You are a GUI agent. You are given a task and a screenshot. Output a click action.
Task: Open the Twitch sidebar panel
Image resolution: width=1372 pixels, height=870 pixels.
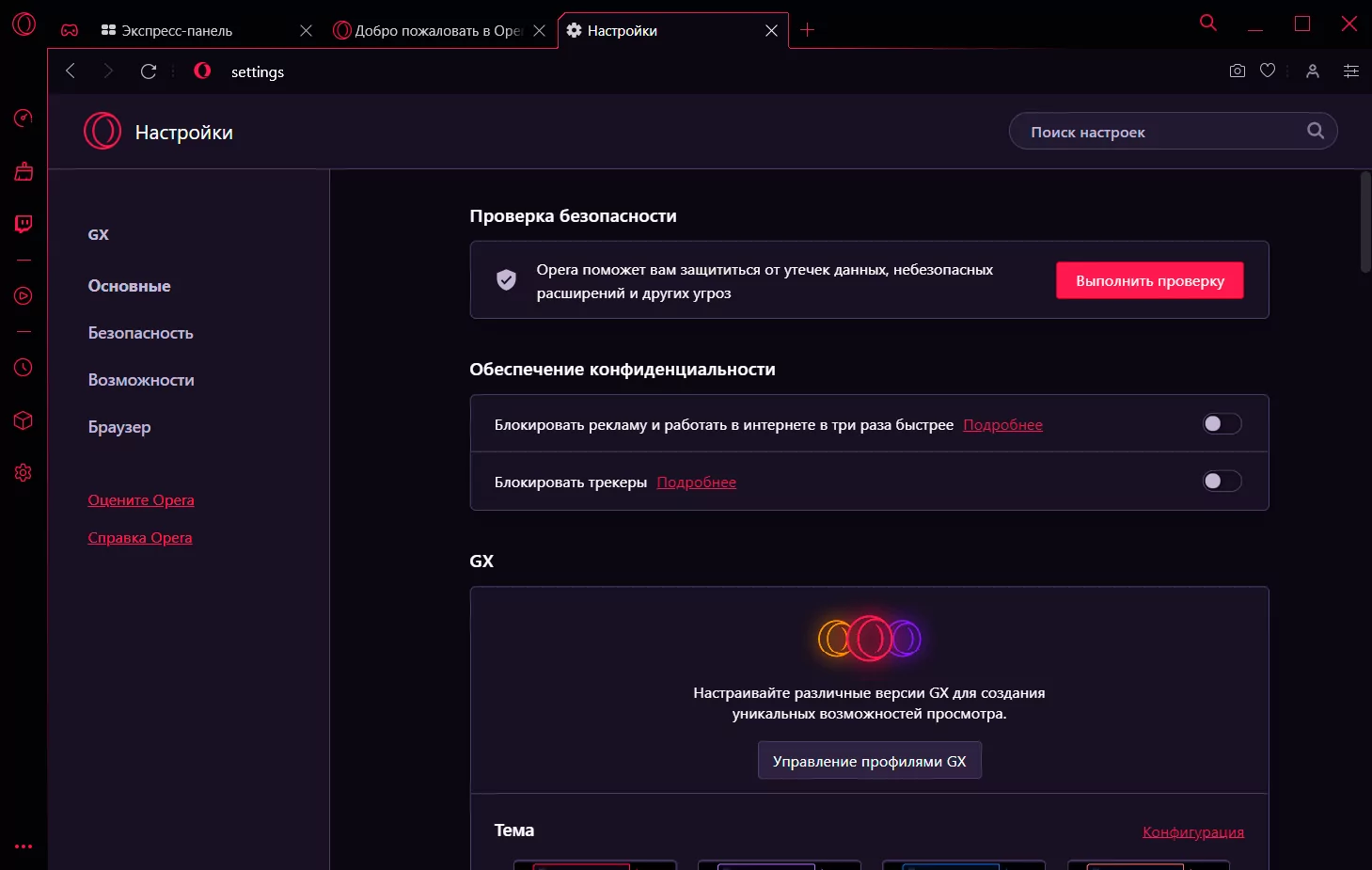pos(24,224)
